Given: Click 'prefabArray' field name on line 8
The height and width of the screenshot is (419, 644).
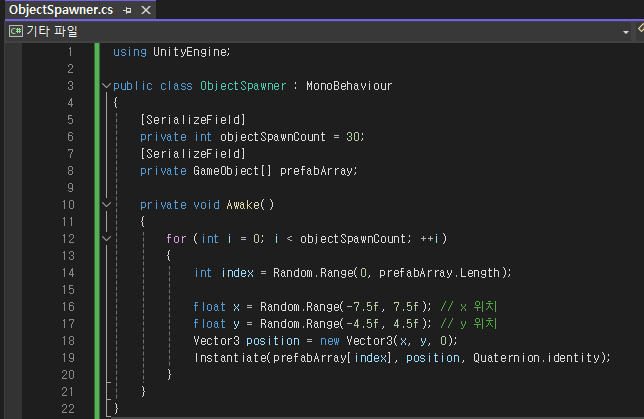Looking at the screenshot, I should pyautogui.click(x=316, y=170).
